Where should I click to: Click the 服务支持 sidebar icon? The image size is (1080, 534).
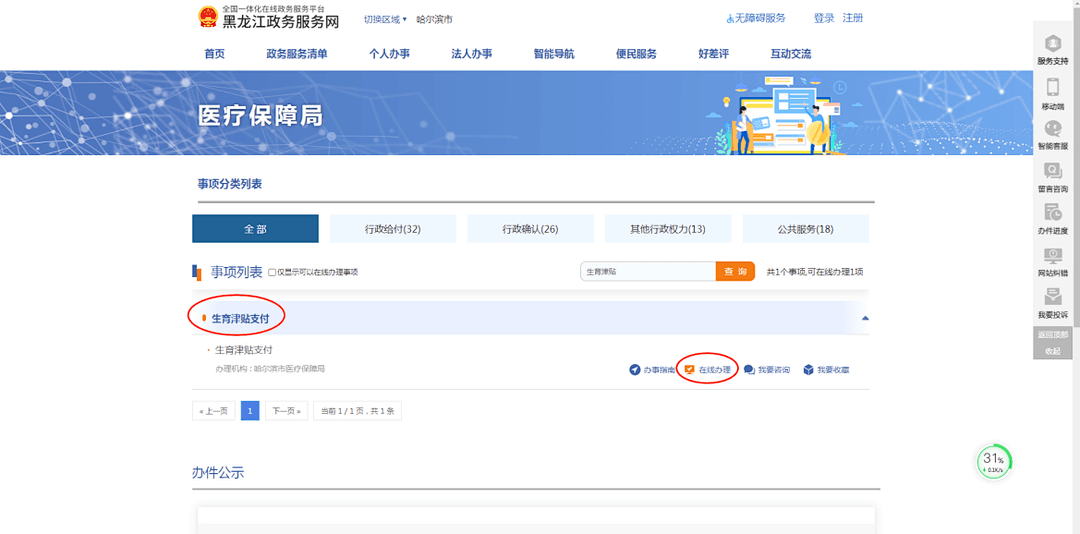pos(1052,45)
